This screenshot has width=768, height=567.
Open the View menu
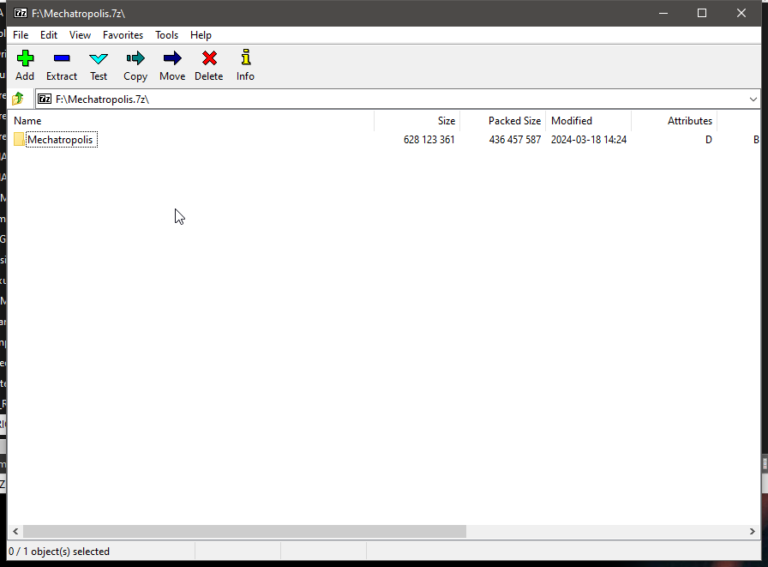click(80, 35)
